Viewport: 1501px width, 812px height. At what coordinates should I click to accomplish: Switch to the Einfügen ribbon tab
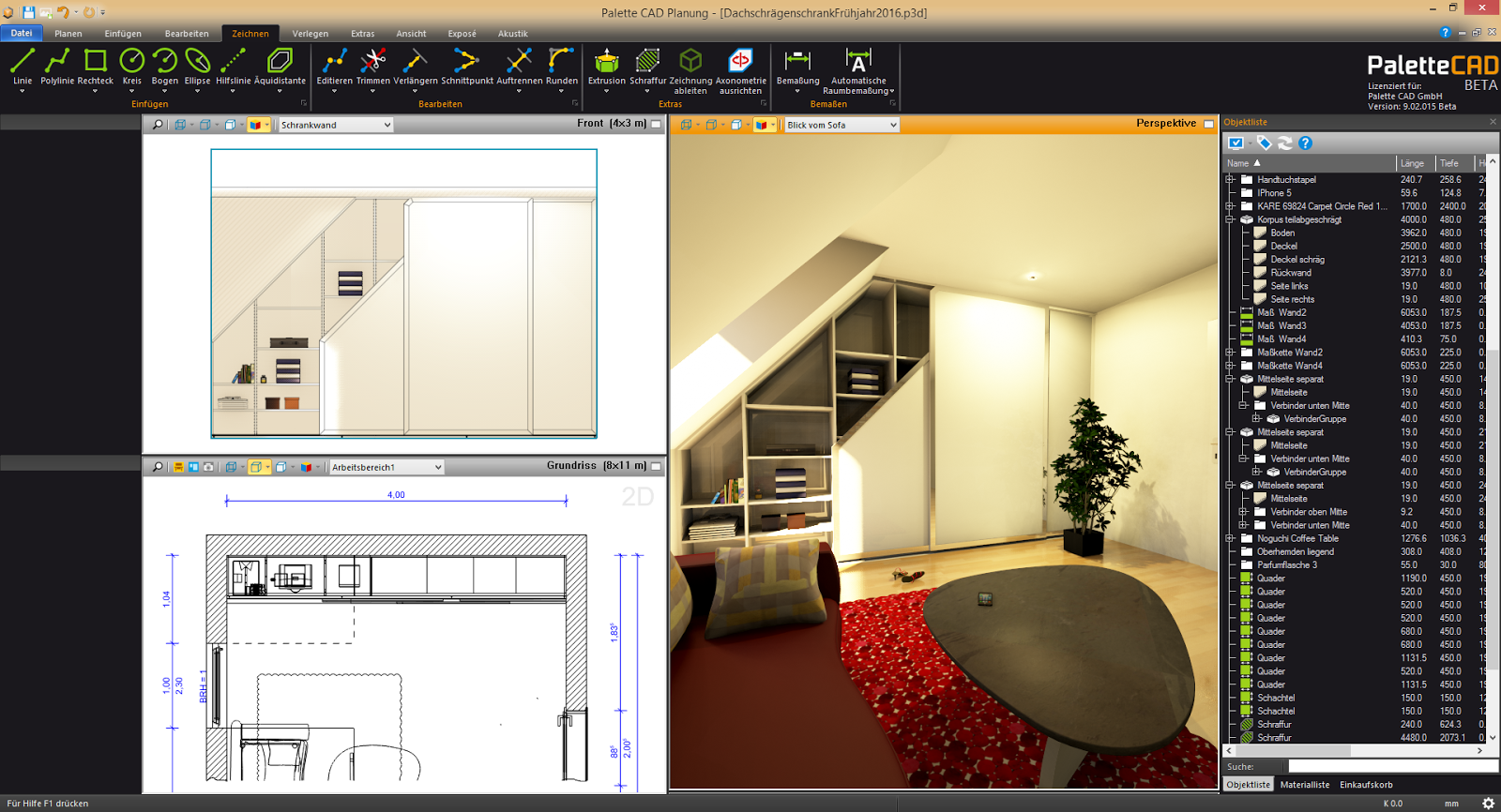(x=123, y=34)
